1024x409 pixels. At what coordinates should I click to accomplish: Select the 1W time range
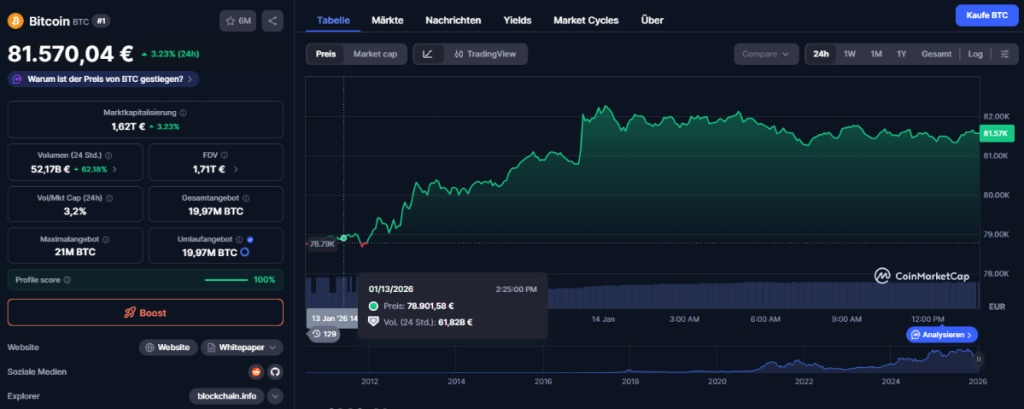pyautogui.click(x=850, y=54)
